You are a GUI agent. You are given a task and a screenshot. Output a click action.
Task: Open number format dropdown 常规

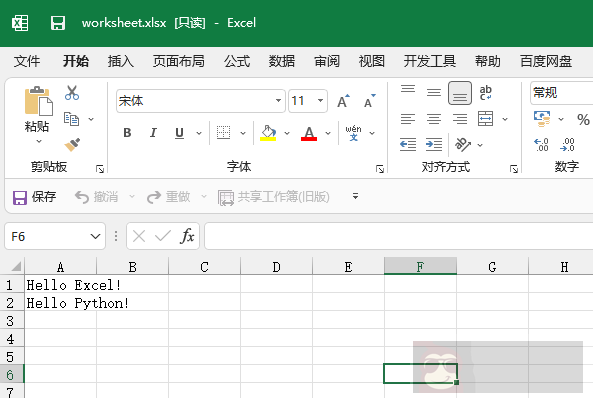(561, 93)
